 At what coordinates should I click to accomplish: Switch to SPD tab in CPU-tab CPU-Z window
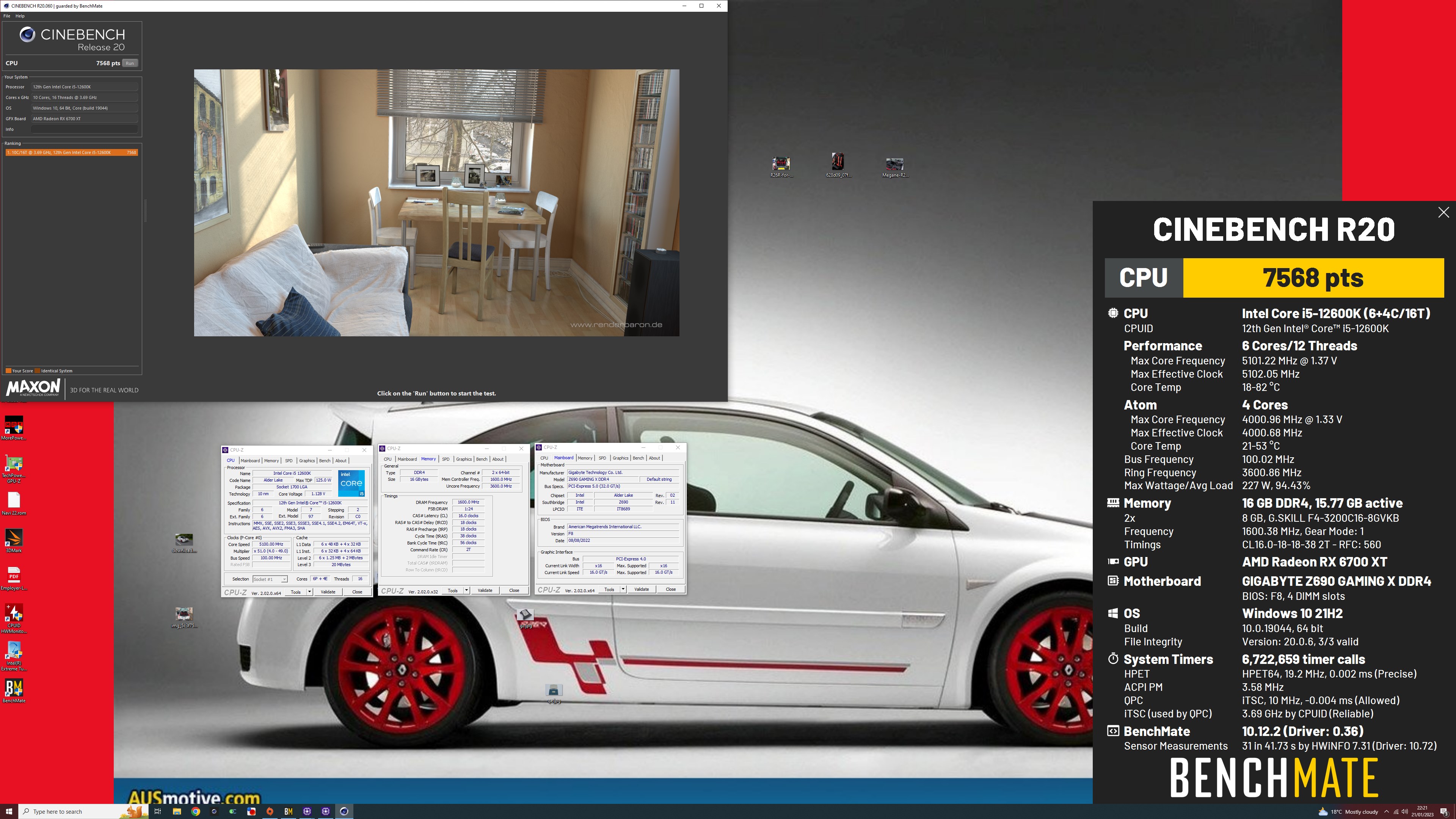pyautogui.click(x=289, y=460)
